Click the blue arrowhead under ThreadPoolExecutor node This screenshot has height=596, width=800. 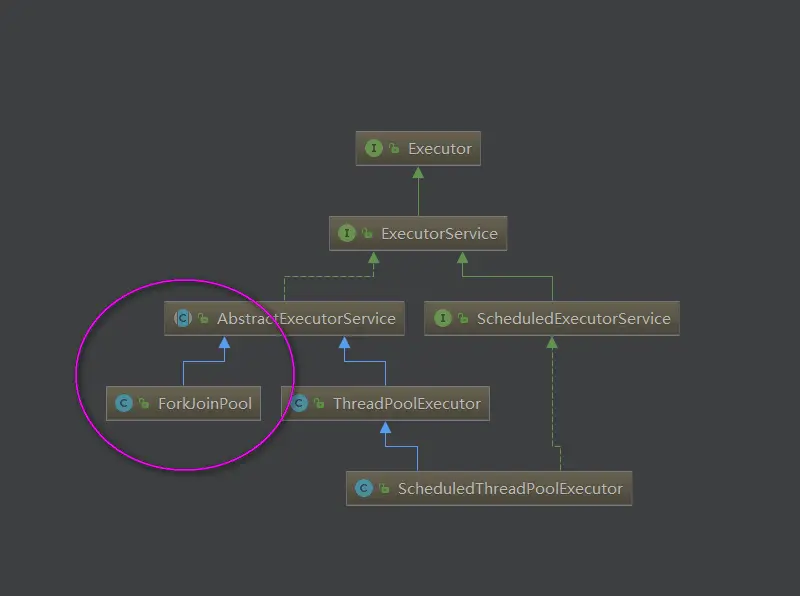[386, 428]
